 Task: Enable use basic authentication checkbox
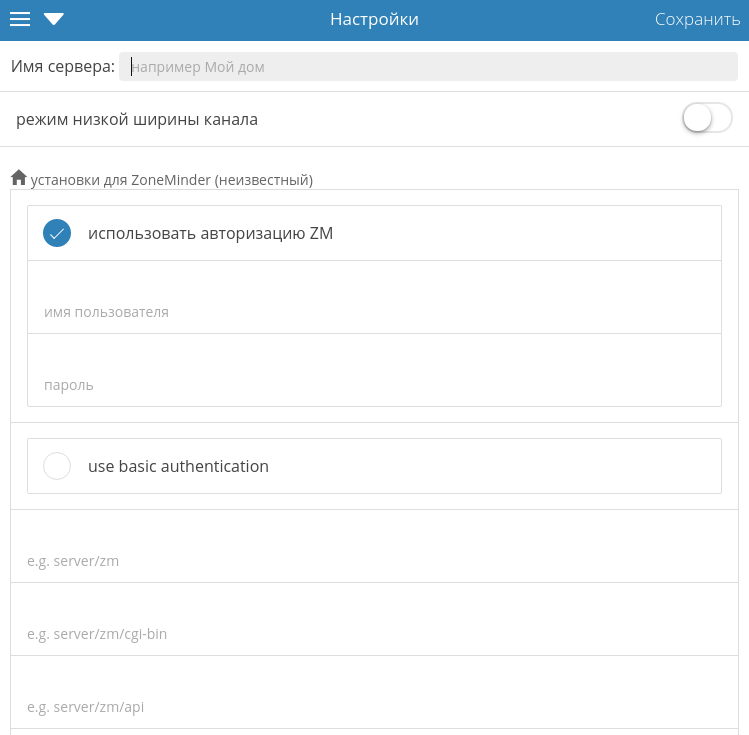click(x=57, y=466)
